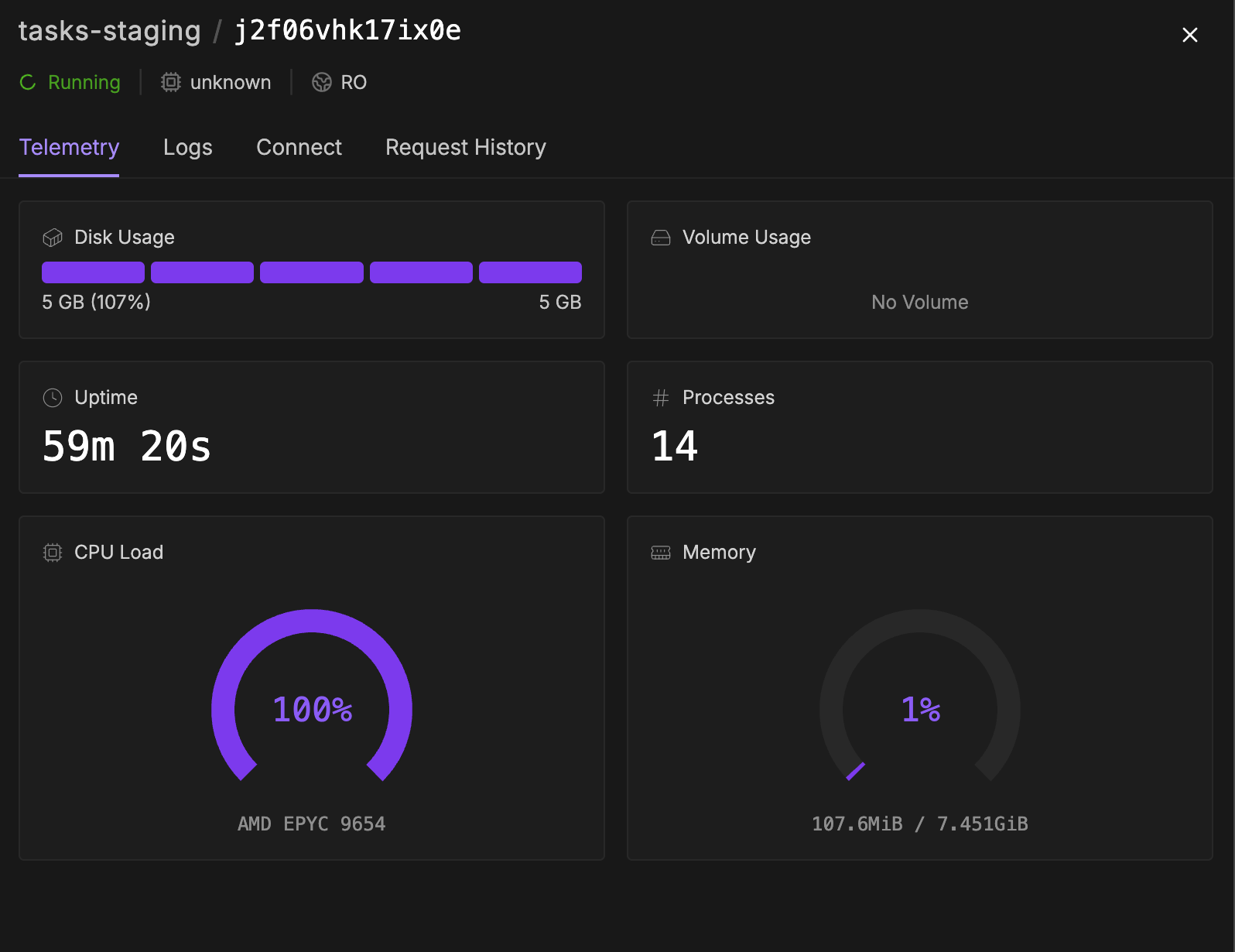Image resolution: width=1235 pixels, height=952 pixels.
Task: Click the Running status label
Action: [84, 83]
